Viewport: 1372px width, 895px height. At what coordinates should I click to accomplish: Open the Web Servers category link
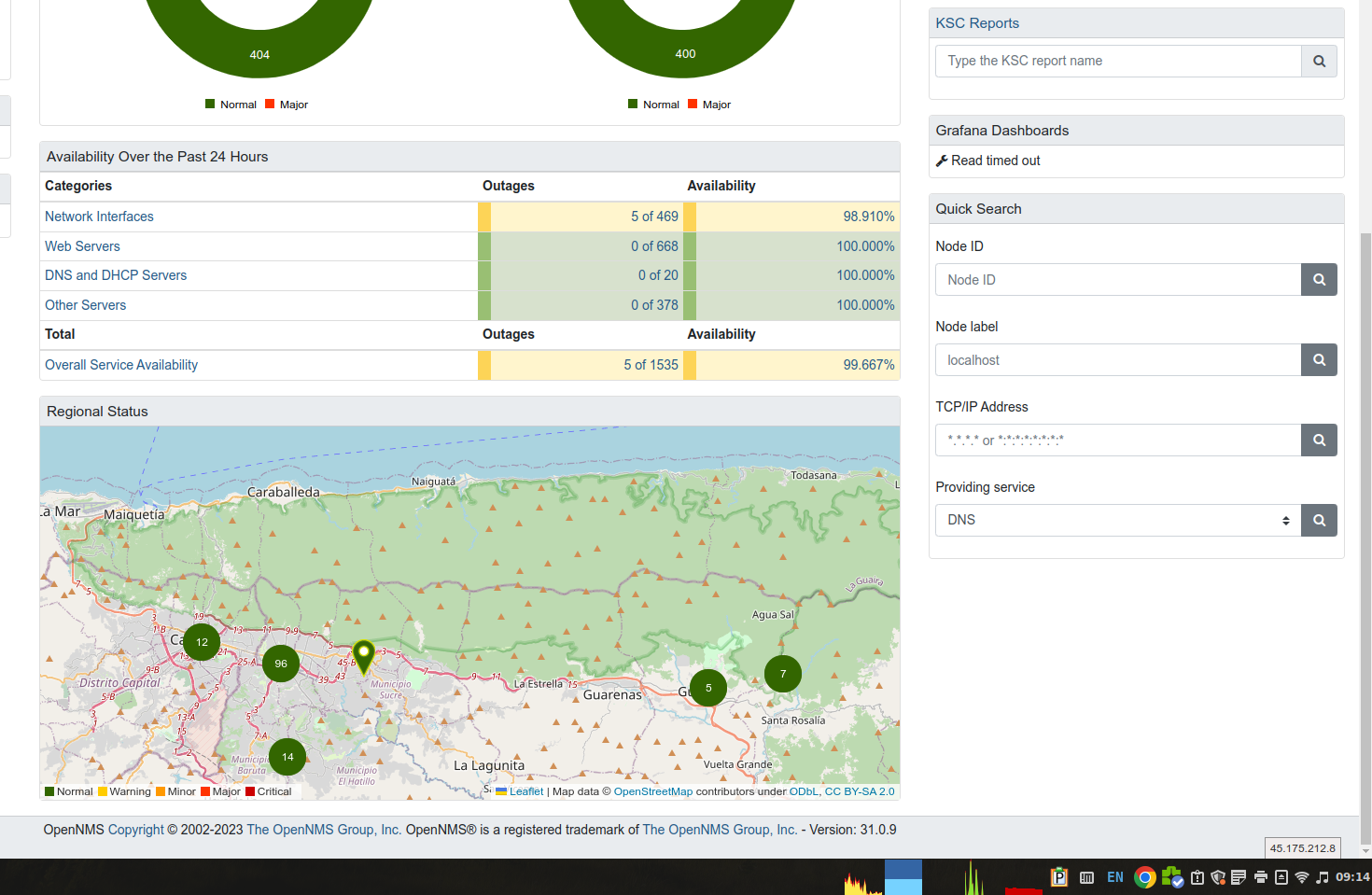[x=82, y=246]
